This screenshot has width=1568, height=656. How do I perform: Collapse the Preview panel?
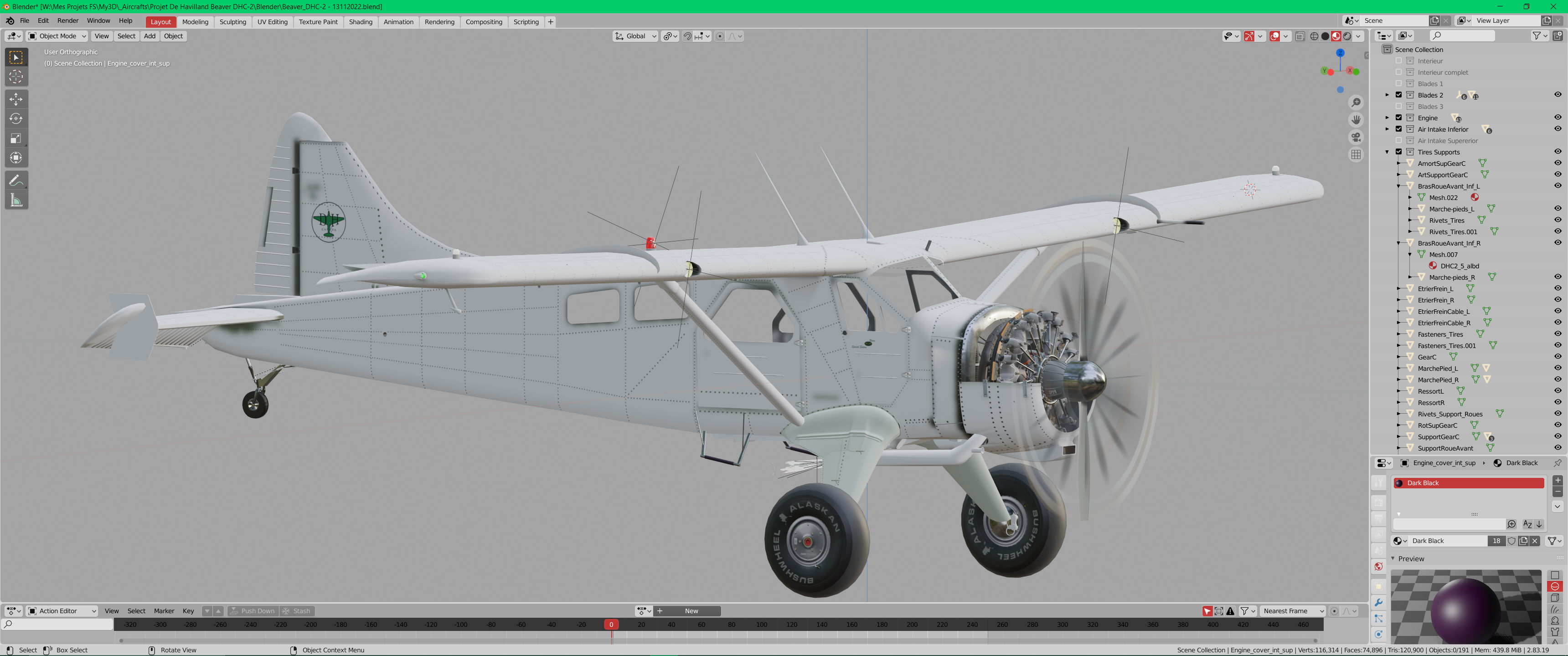click(x=1393, y=559)
